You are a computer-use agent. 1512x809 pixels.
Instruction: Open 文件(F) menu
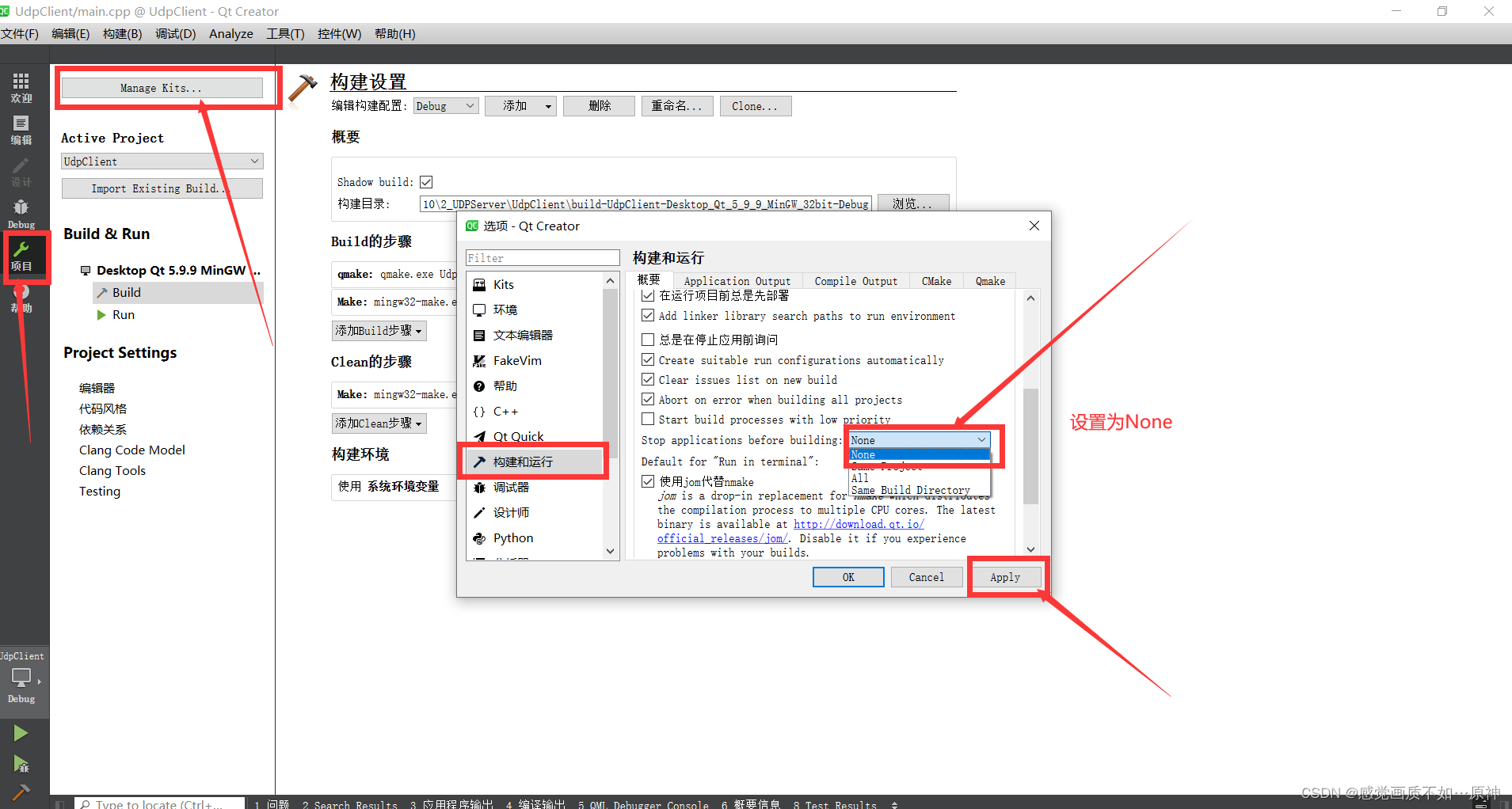[x=20, y=33]
